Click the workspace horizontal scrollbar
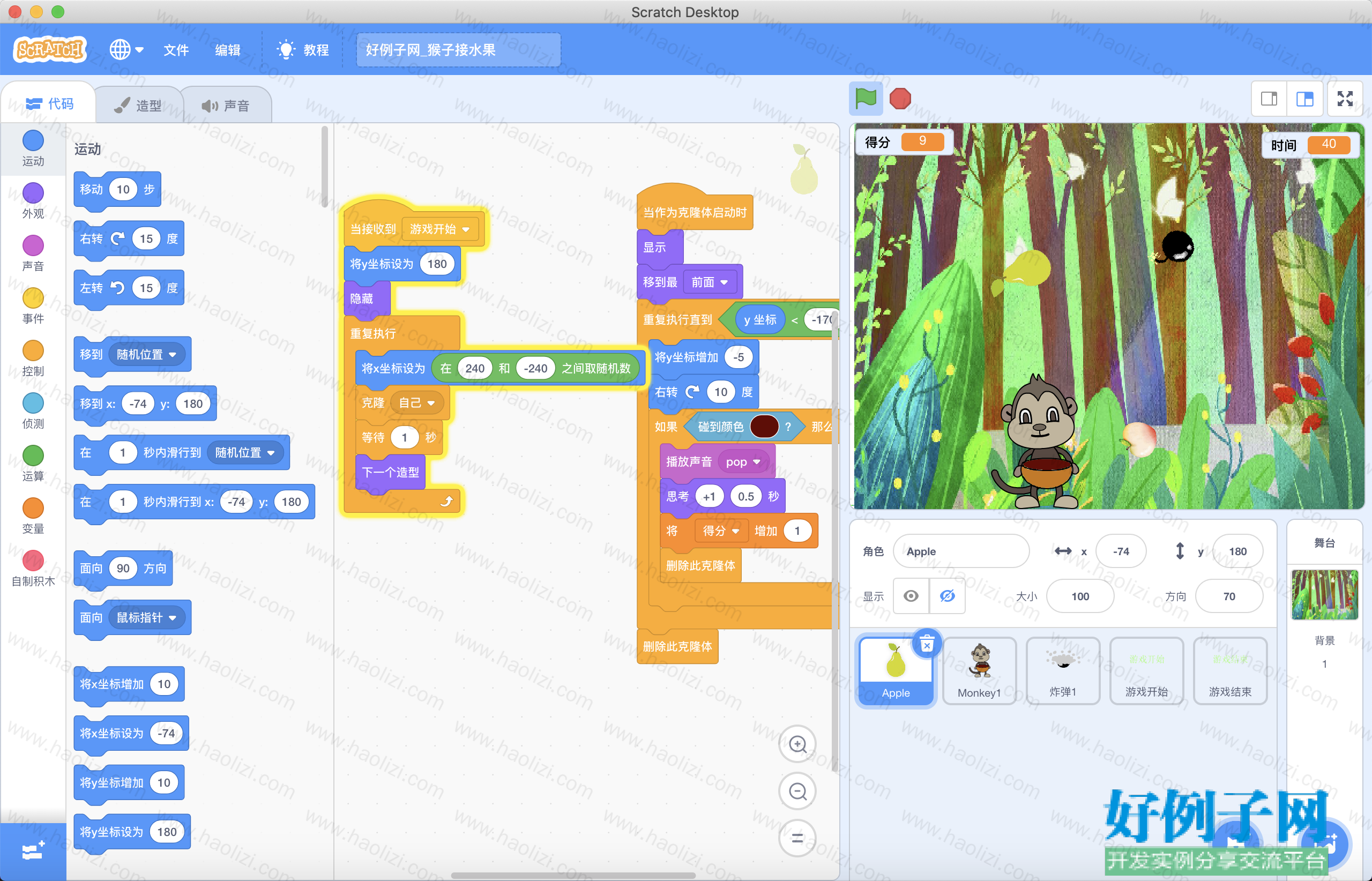This screenshot has width=1372, height=881. pyautogui.click(x=573, y=875)
